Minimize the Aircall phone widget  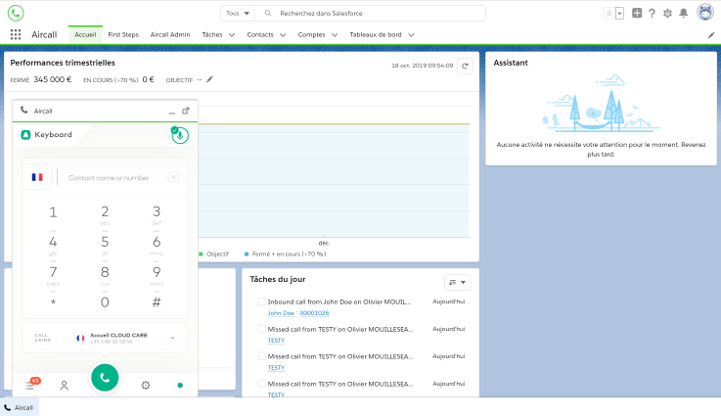tap(172, 111)
